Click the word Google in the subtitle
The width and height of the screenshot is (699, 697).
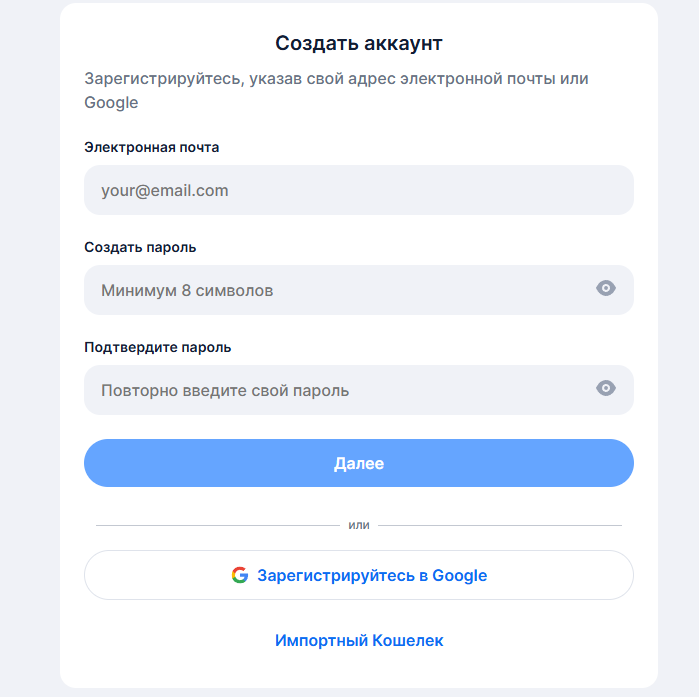point(111,102)
